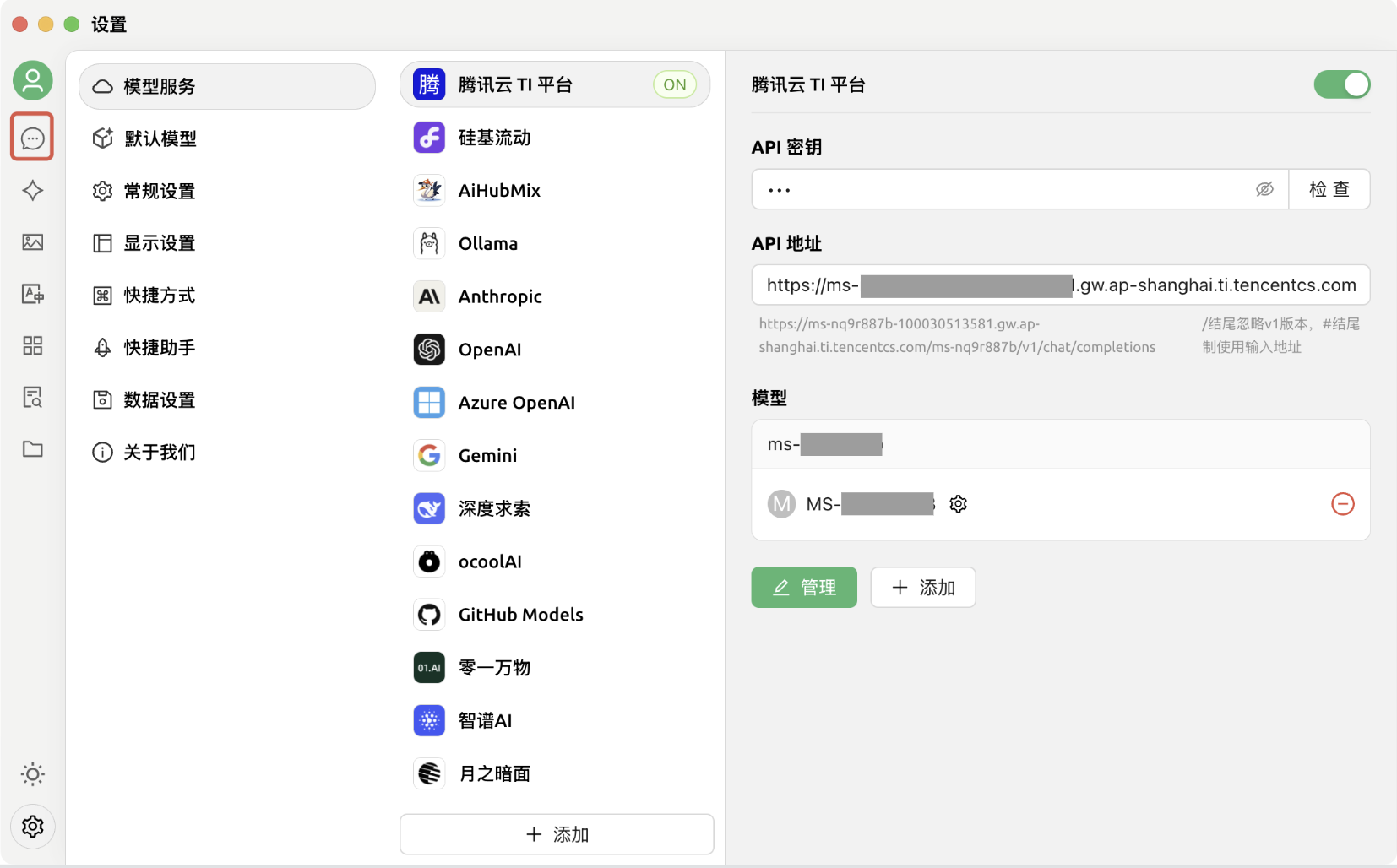
Task: Select Gemini provider
Action: 555,456
